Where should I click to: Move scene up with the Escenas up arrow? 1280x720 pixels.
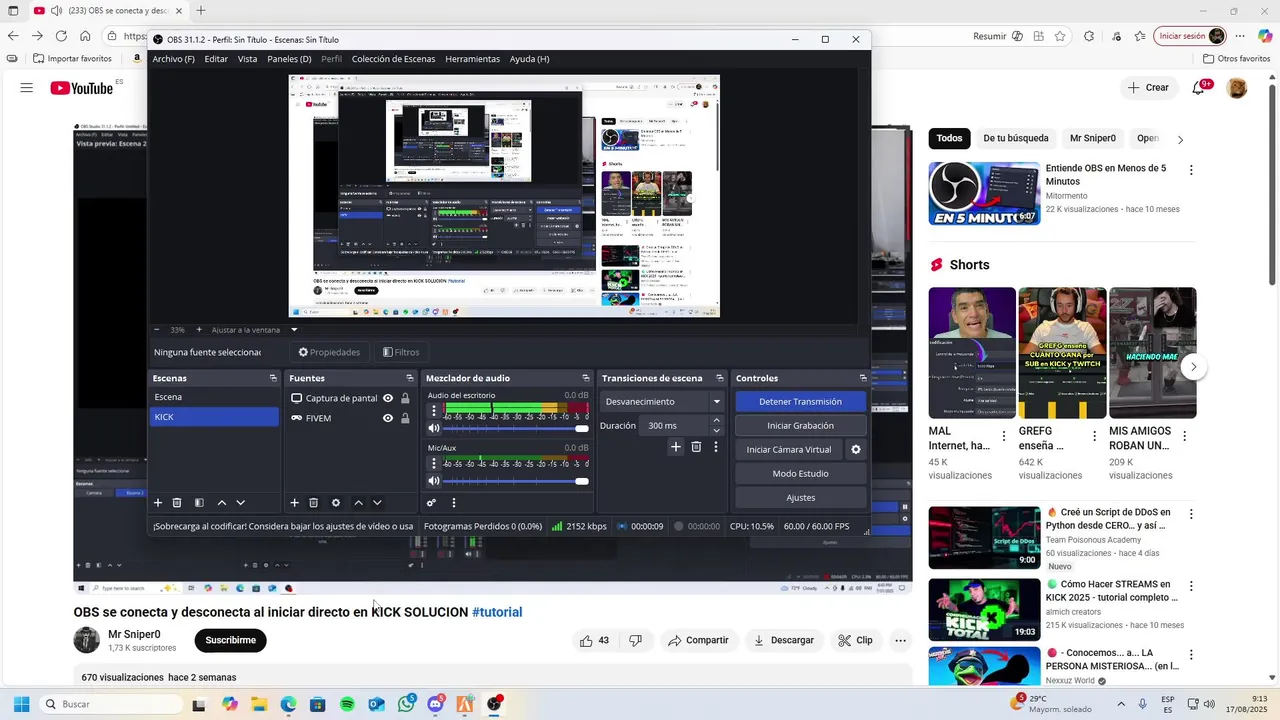point(222,503)
